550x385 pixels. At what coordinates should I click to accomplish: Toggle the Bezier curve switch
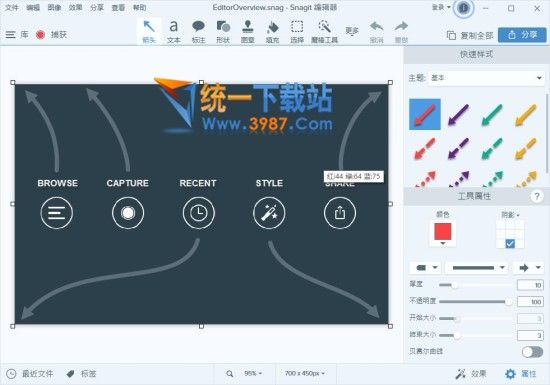(532, 352)
